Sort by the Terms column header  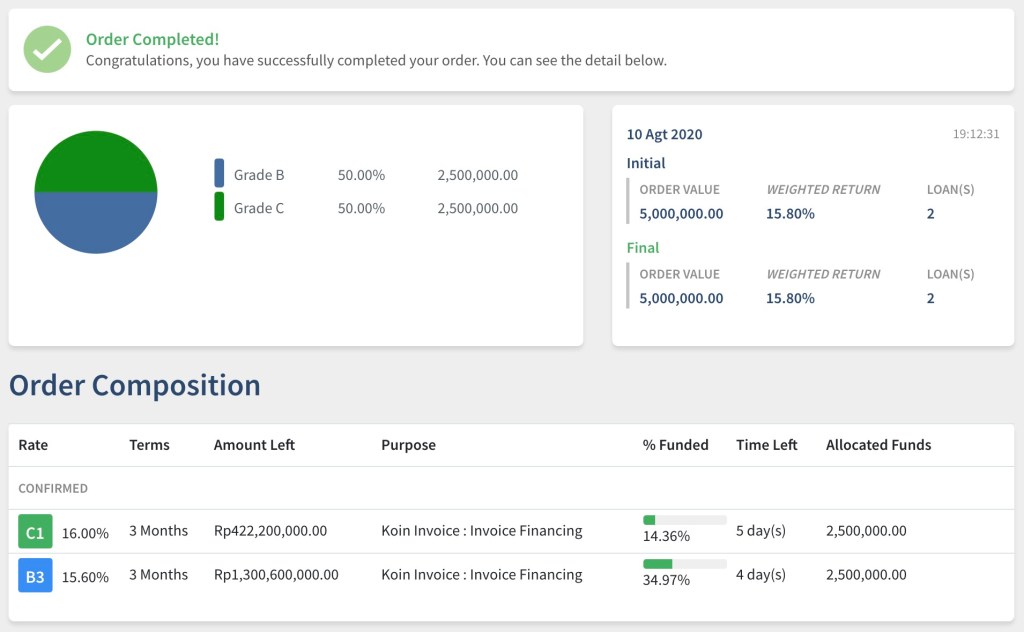149,445
